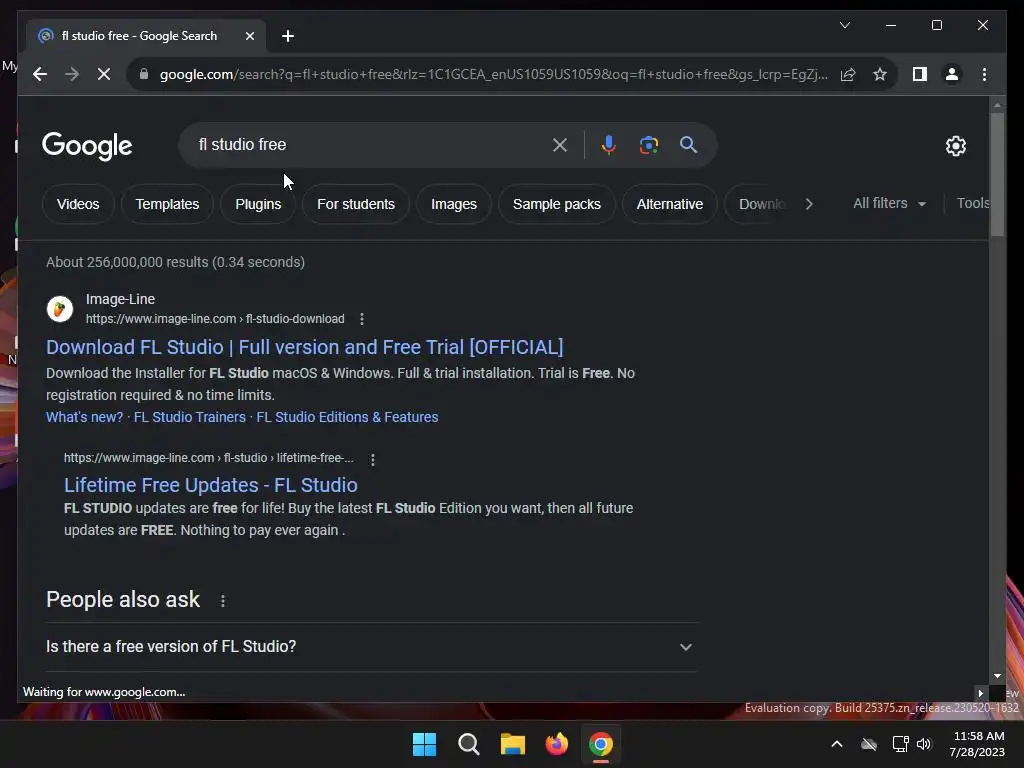The height and width of the screenshot is (768, 1024).
Task: Open the site info lock icon
Action: (x=144, y=74)
